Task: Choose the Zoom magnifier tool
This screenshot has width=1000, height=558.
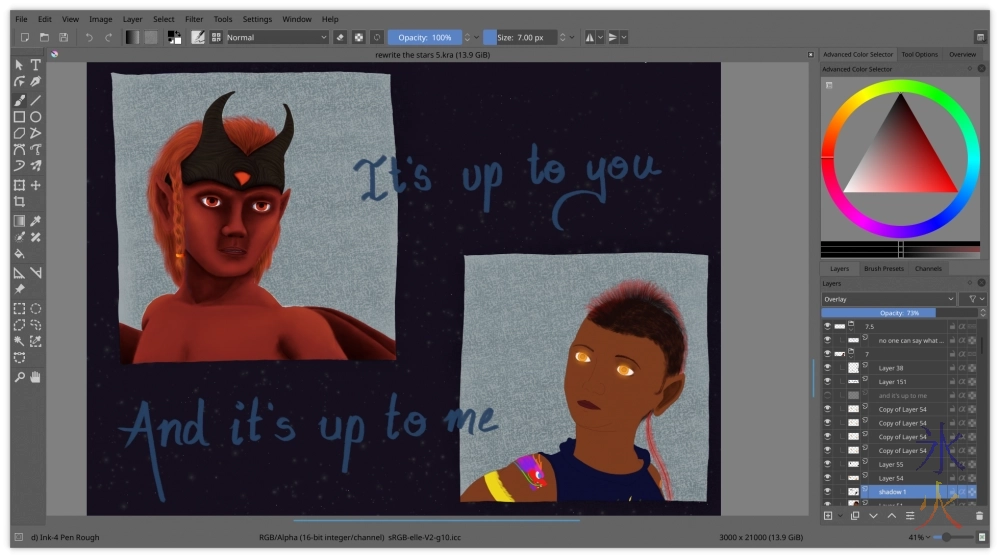Action: click(x=19, y=377)
